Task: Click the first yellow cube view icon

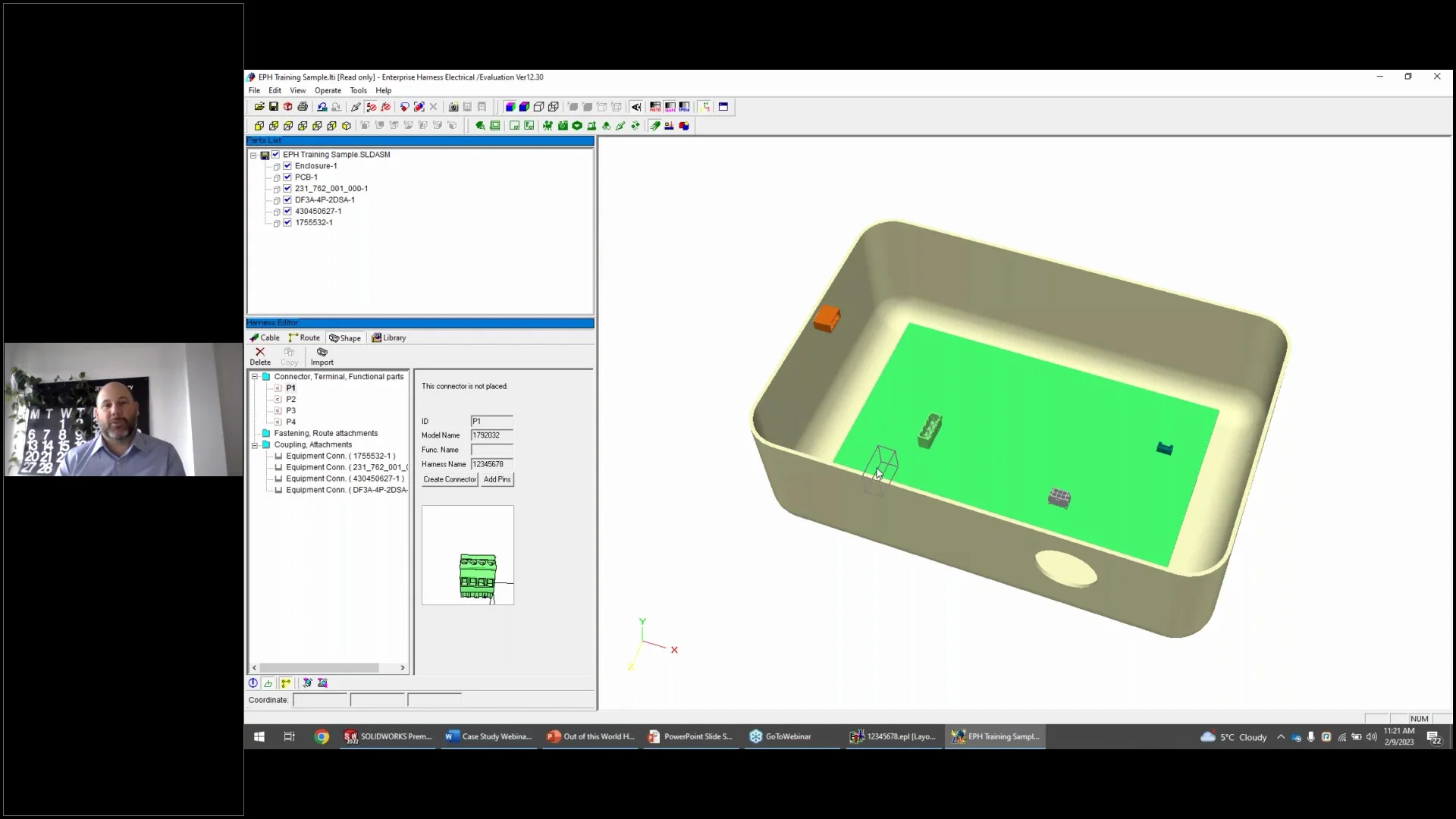Action: pos(259,126)
